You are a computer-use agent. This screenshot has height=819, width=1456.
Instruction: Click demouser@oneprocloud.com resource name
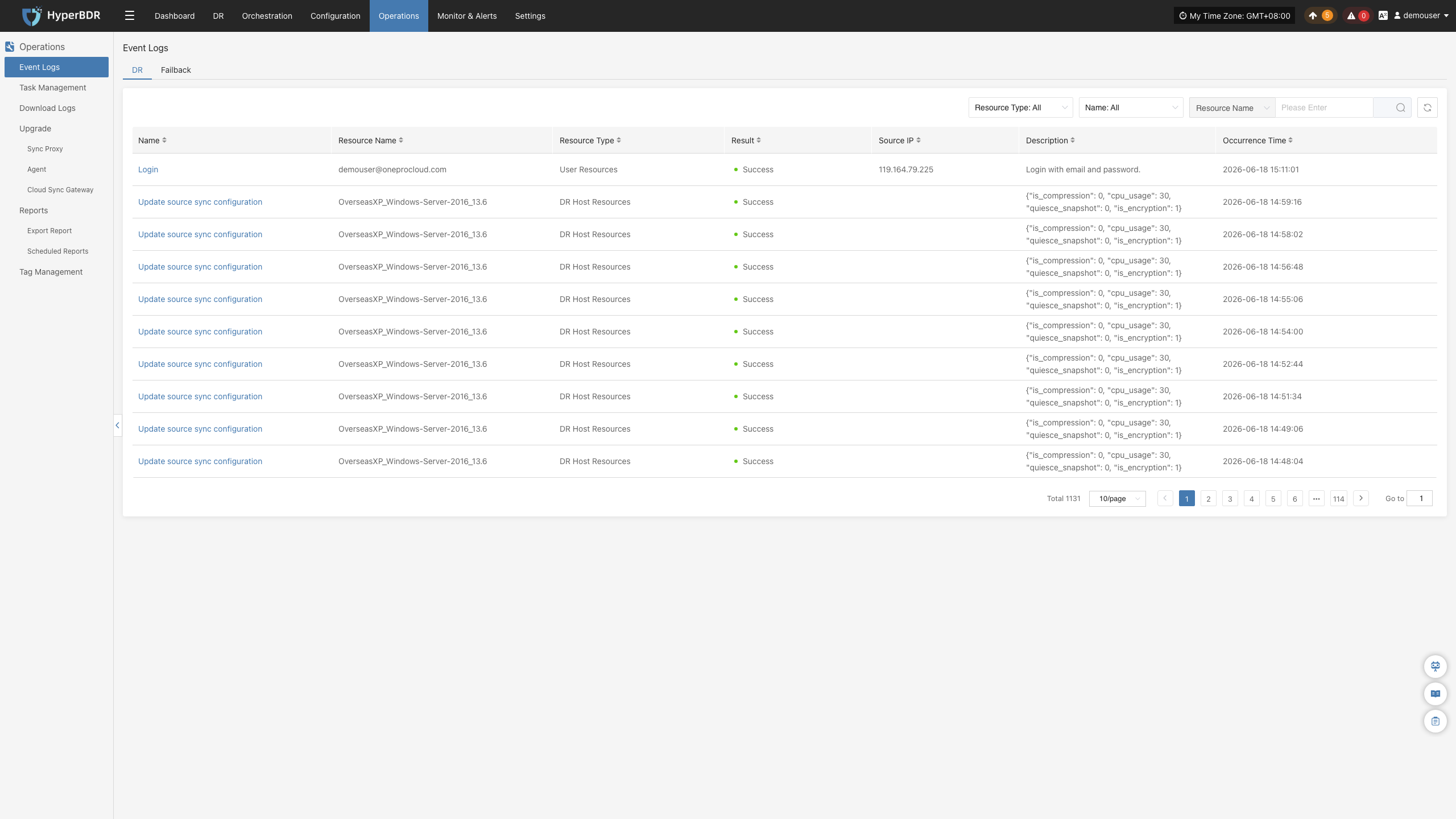point(392,169)
